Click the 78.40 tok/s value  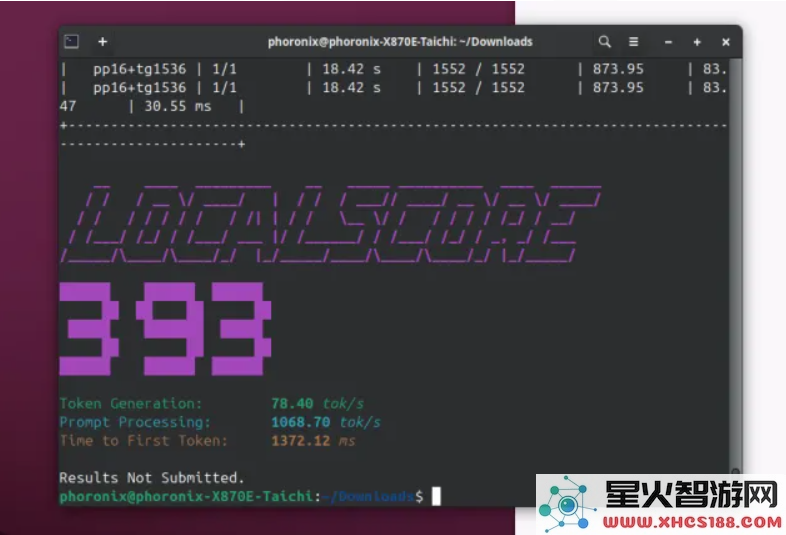317,404
